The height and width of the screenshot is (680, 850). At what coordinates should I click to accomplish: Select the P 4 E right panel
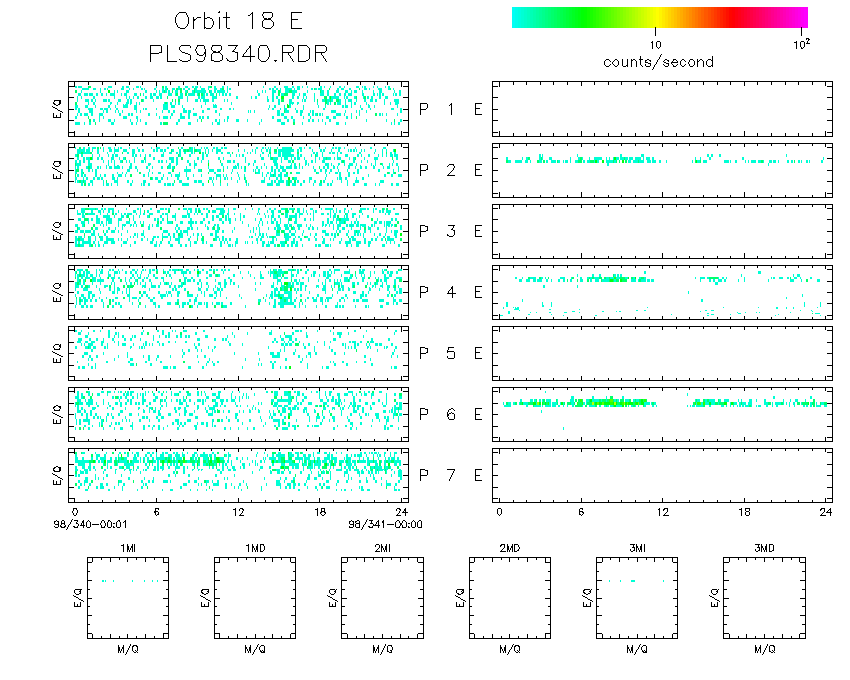(x=662, y=292)
